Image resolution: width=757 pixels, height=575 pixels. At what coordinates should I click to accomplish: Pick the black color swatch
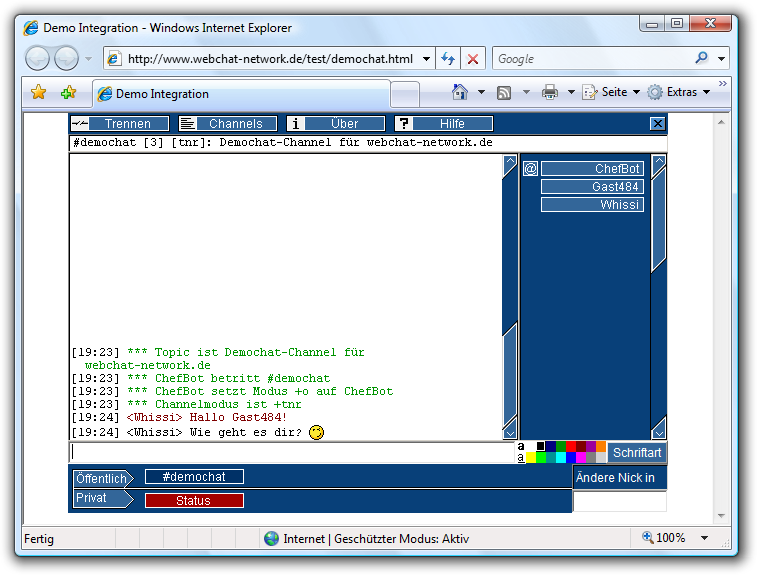pyautogui.click(x=541, y=446)
